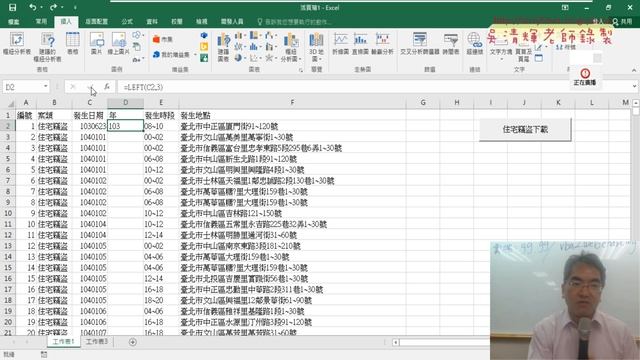
Task: Expand the Text Box dropdown arrow
Action: coord(501,60)
